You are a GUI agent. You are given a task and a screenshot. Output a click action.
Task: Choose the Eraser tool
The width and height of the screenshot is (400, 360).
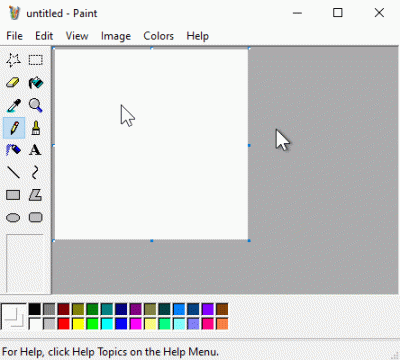14,83
